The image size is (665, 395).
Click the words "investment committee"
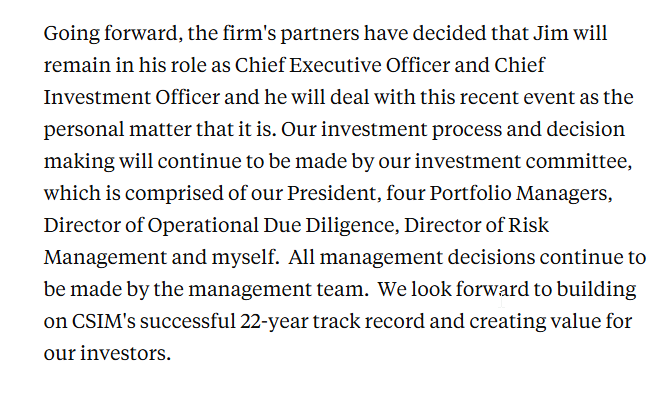coord(522,161)
